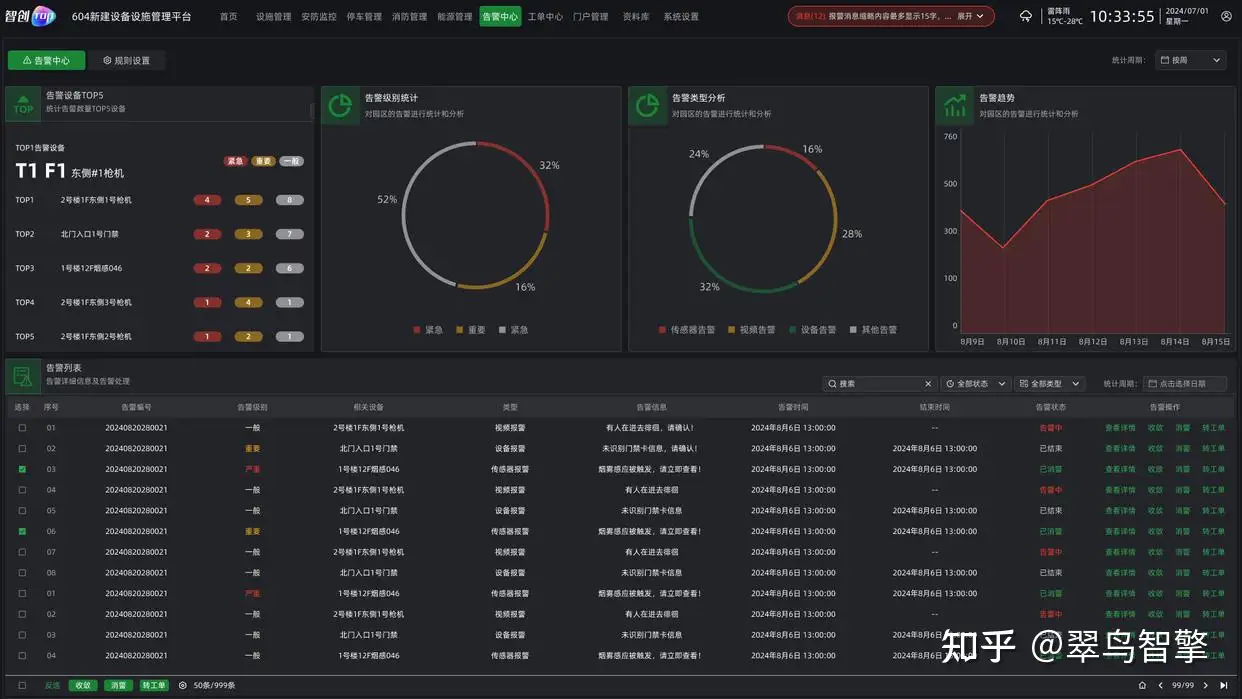Screen dimensions: 1242x699
Task: Select TOP2 row 北门入口1号门禁
Action: pyautogui.click(x=160, y=234)
